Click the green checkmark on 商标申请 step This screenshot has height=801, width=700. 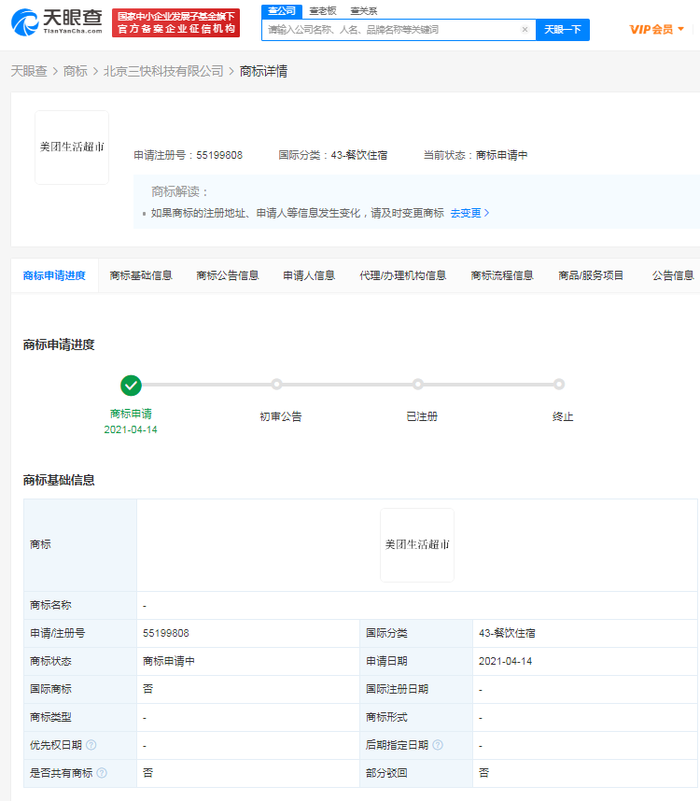point(131,385)
